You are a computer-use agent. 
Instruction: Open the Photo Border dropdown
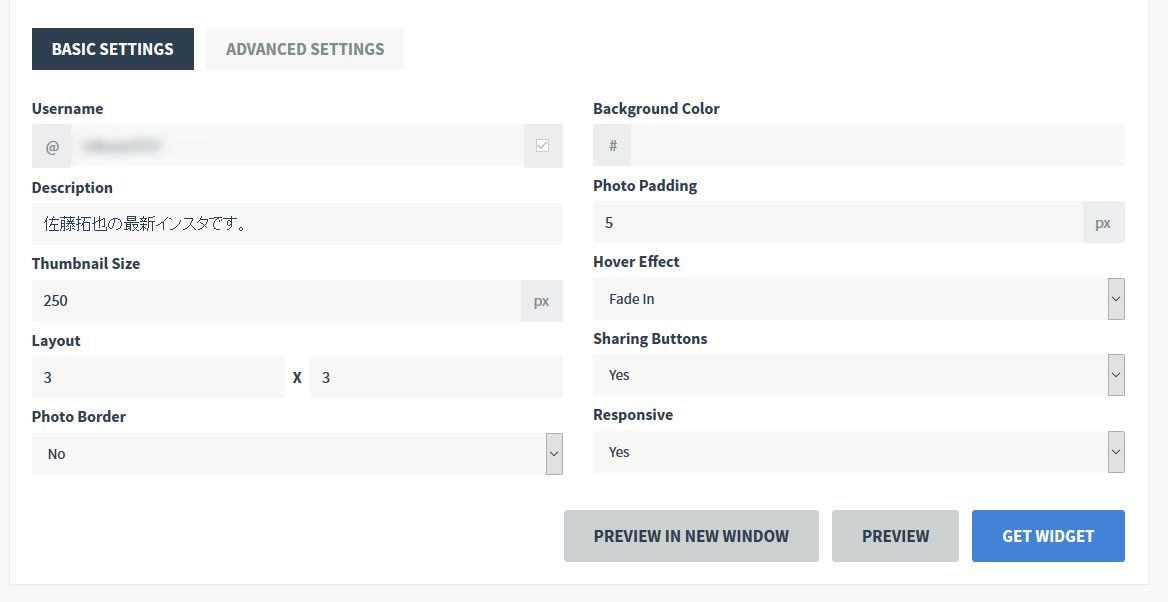pos(297,454)
